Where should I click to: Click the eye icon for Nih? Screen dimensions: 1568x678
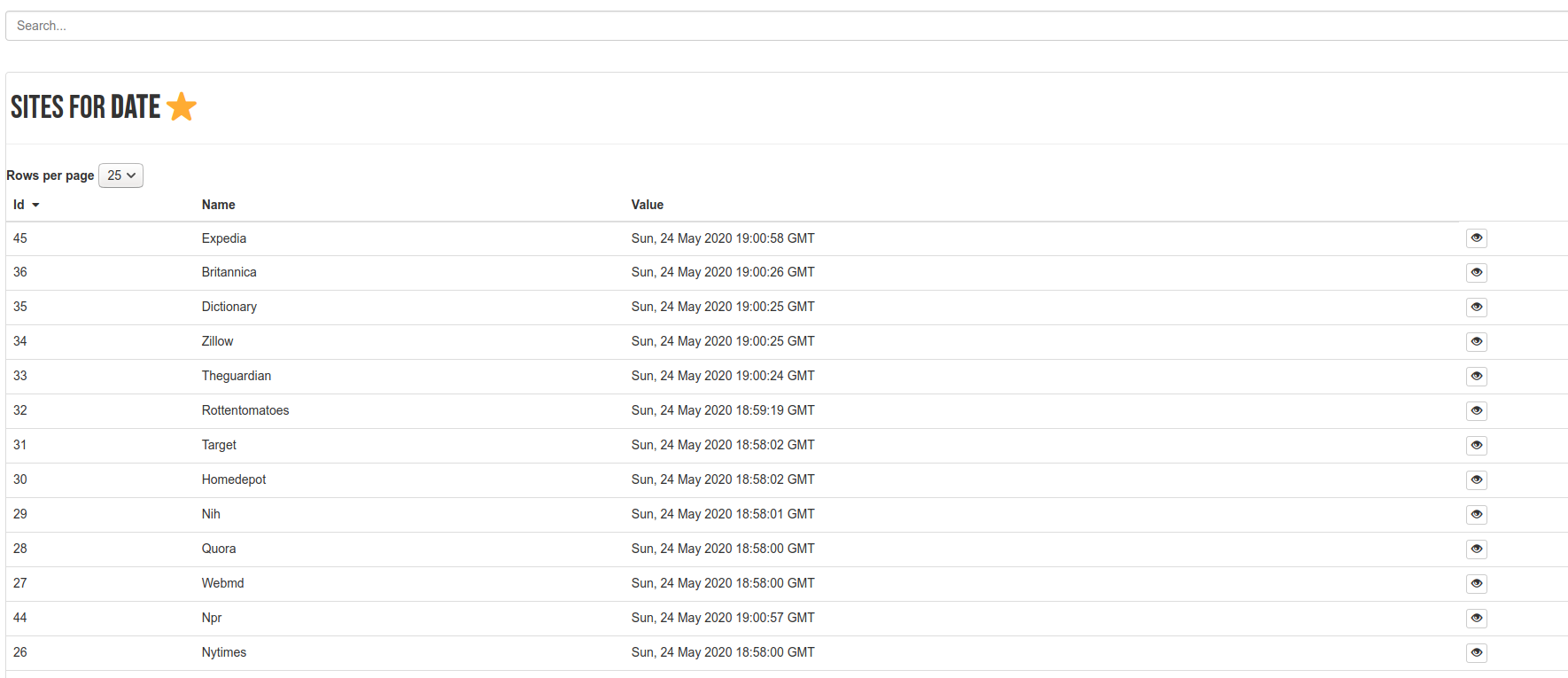click(1476, 515)
